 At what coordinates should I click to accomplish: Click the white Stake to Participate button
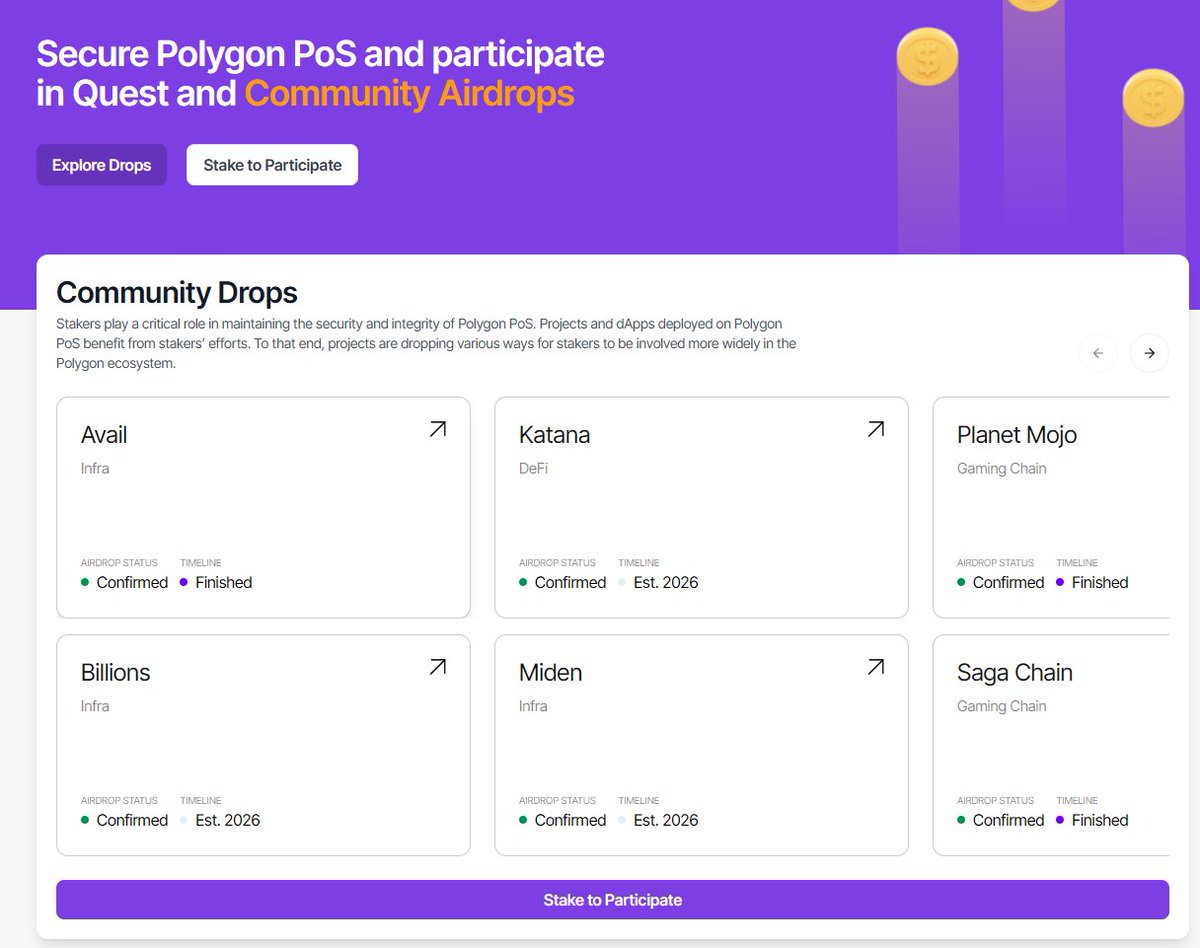[x=272, y=165]
